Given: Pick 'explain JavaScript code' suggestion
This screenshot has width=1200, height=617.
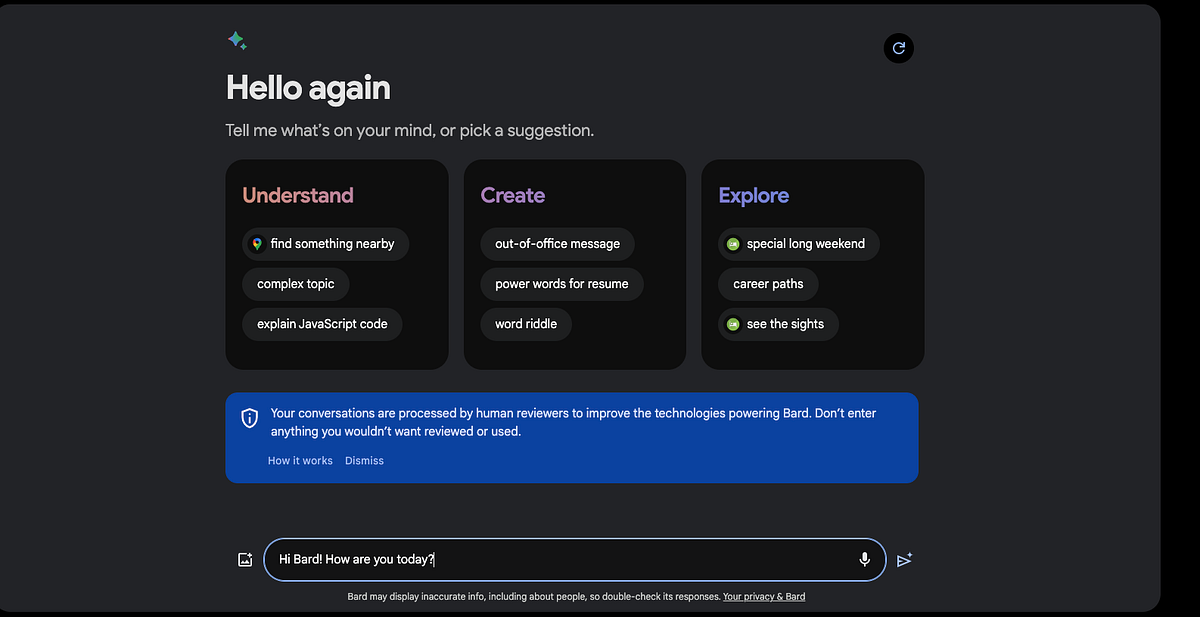Looking at the screenshot, I should (322, 324).
